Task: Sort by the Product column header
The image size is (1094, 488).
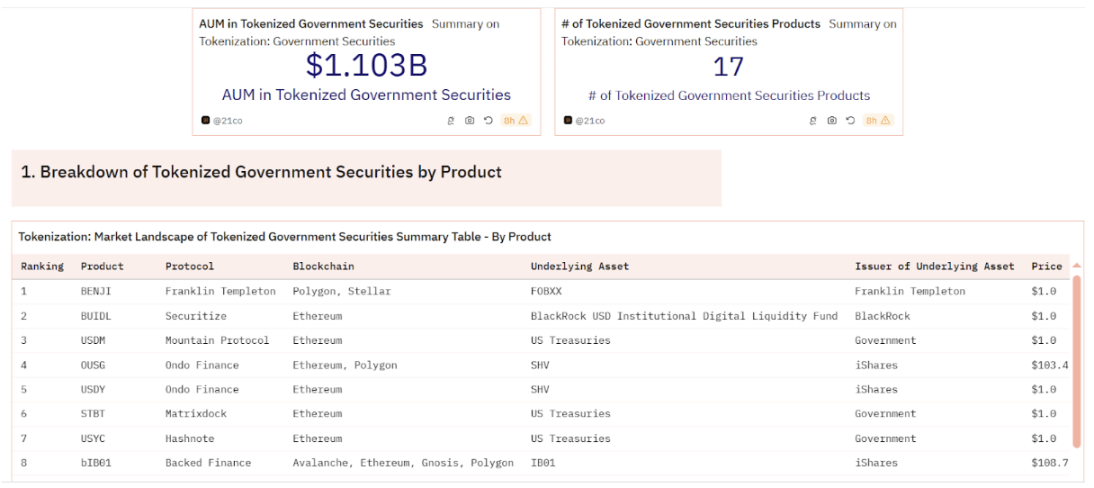Action: [102, 266]
